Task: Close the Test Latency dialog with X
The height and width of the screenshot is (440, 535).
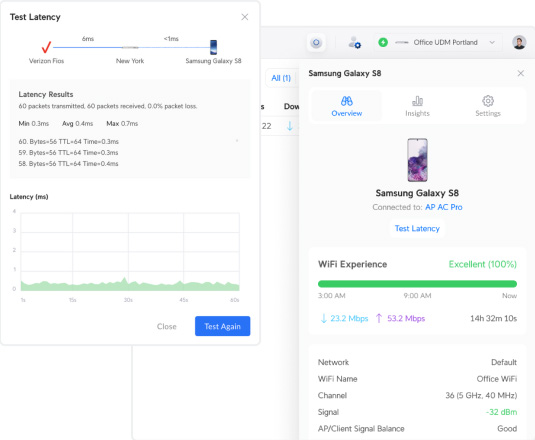Action: click(x=245, y=17)
